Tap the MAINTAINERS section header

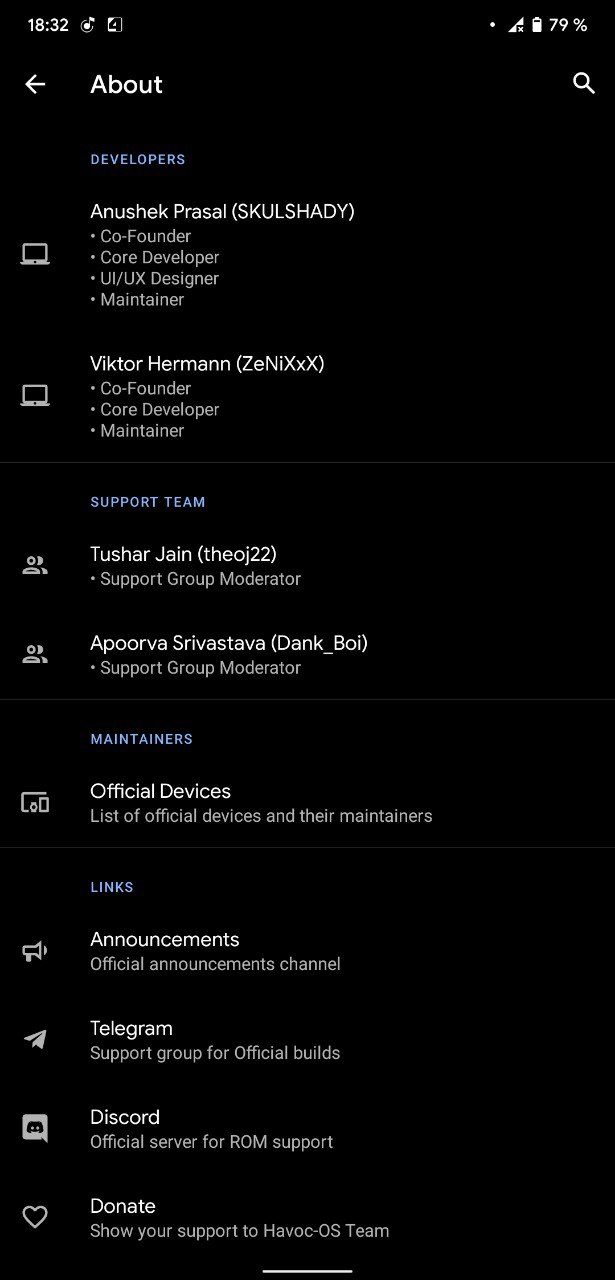(141, 739)
